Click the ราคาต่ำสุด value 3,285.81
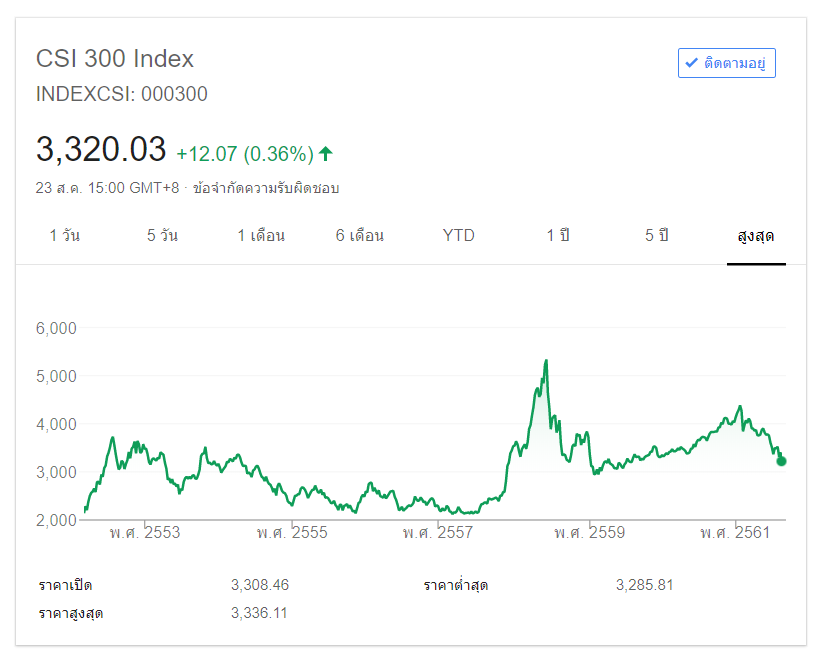The image size is (827, 660). 644,585
